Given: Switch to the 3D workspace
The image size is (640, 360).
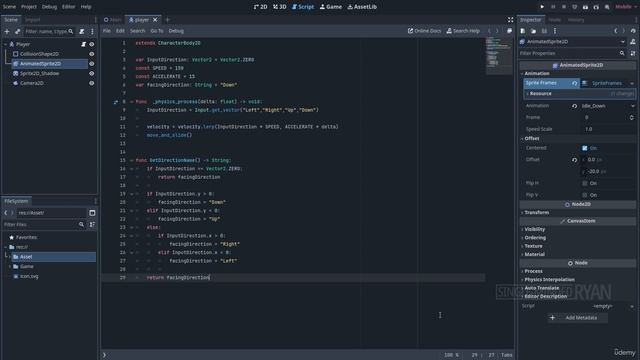Looking at the screenshot, I should point(280,7).
